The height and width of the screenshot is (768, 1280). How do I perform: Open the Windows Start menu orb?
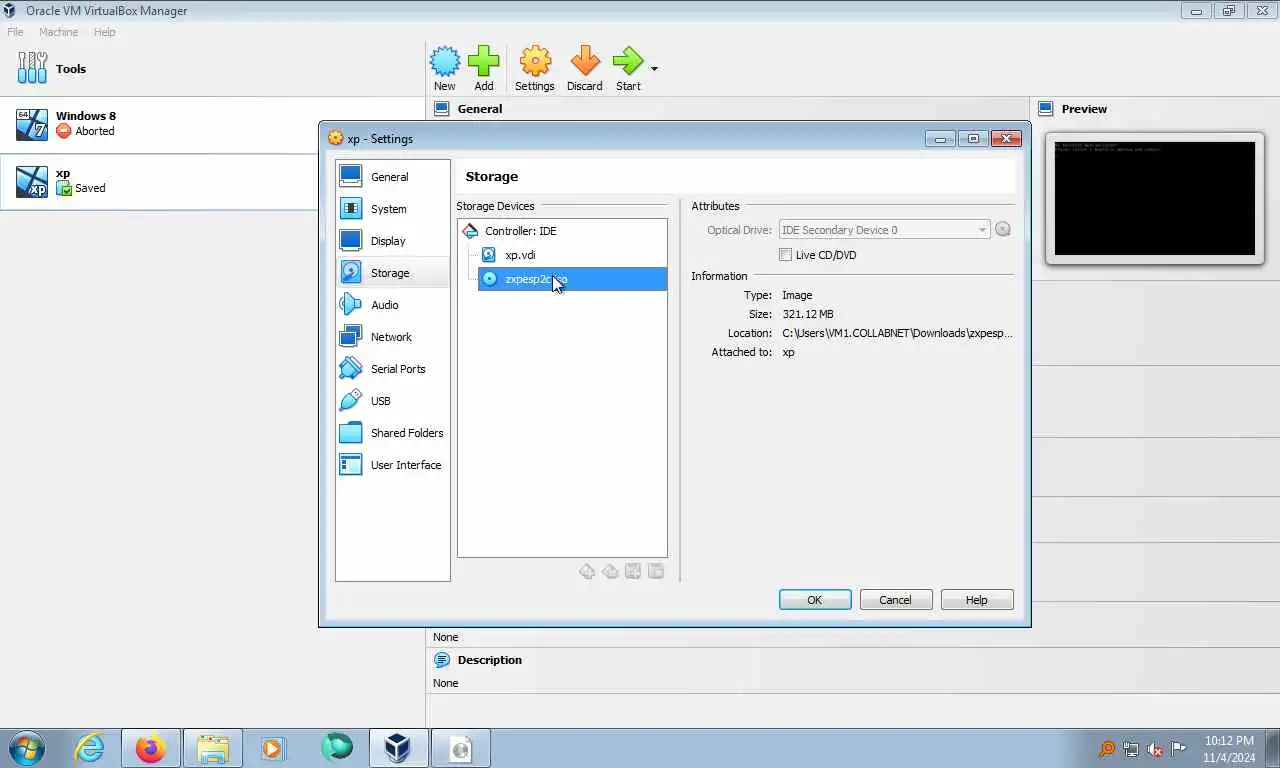point(27,748)
